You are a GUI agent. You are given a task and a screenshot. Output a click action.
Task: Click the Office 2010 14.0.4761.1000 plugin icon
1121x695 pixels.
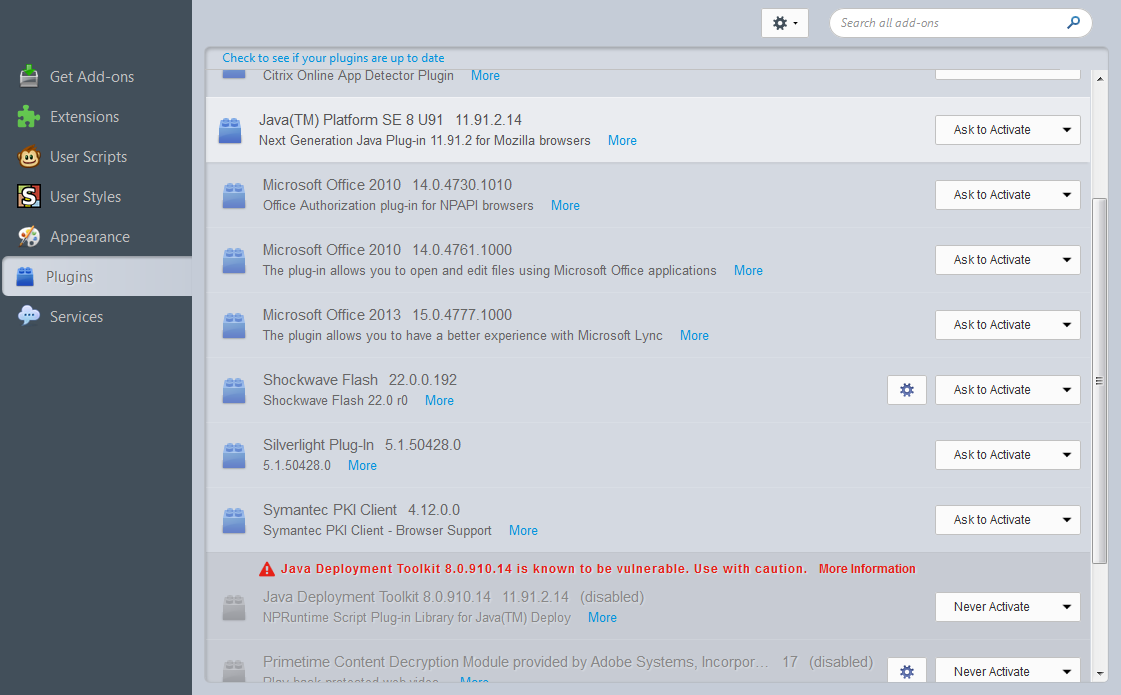(x=234, y=261)
